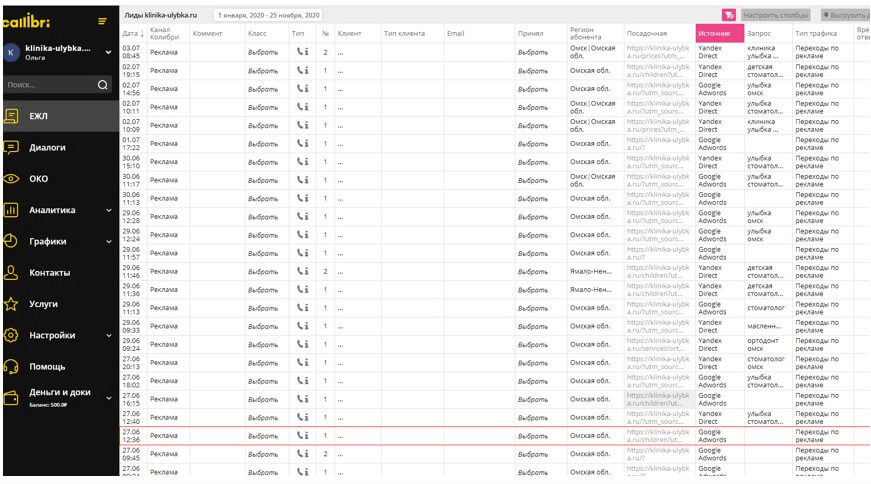Screen dimensions: 871x484
Task: Click the search magnifier icon in sidebar
Action: pyautogui.click(x=103, y=84)
